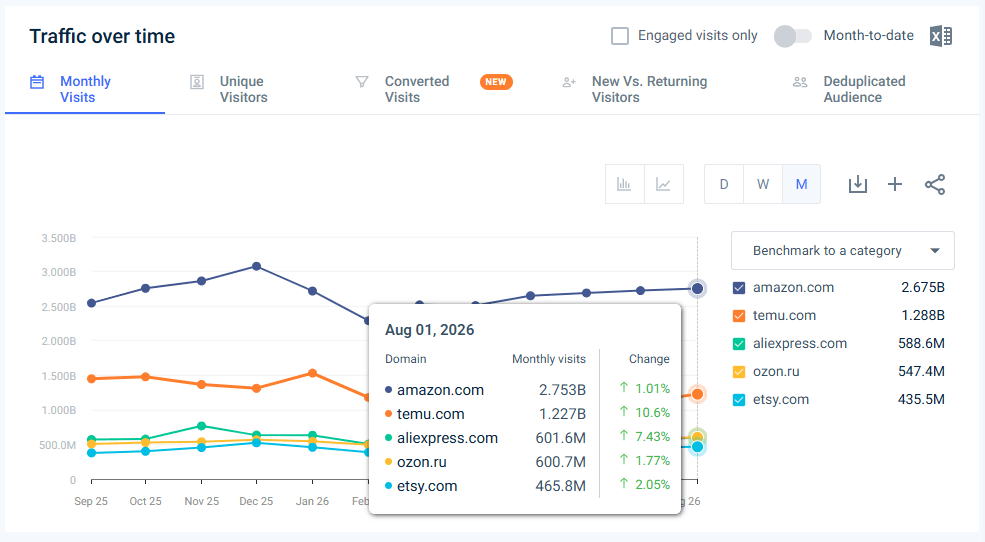This screenshot has height=542, width=985.
Task: Click amazon.com Dec 25 peak data point
Action: pos(256,266)
